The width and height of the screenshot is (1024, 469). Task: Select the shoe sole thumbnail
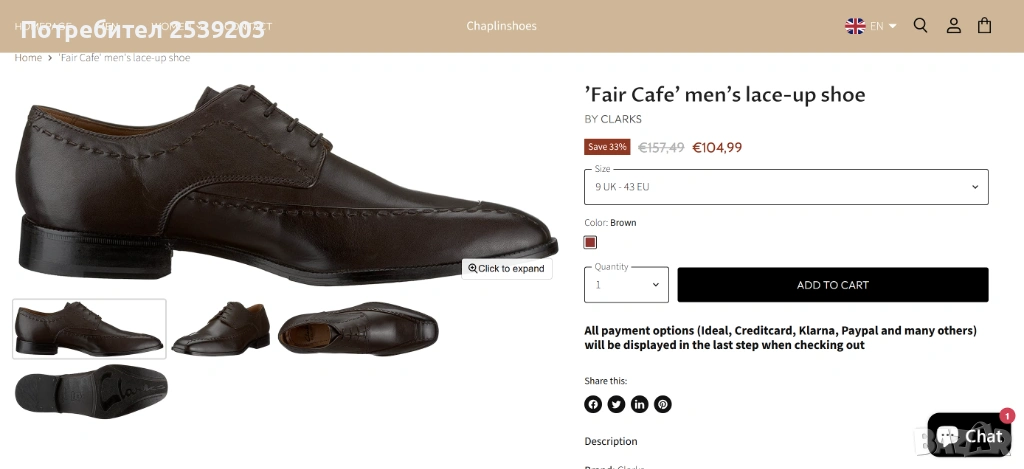(91, 391)
